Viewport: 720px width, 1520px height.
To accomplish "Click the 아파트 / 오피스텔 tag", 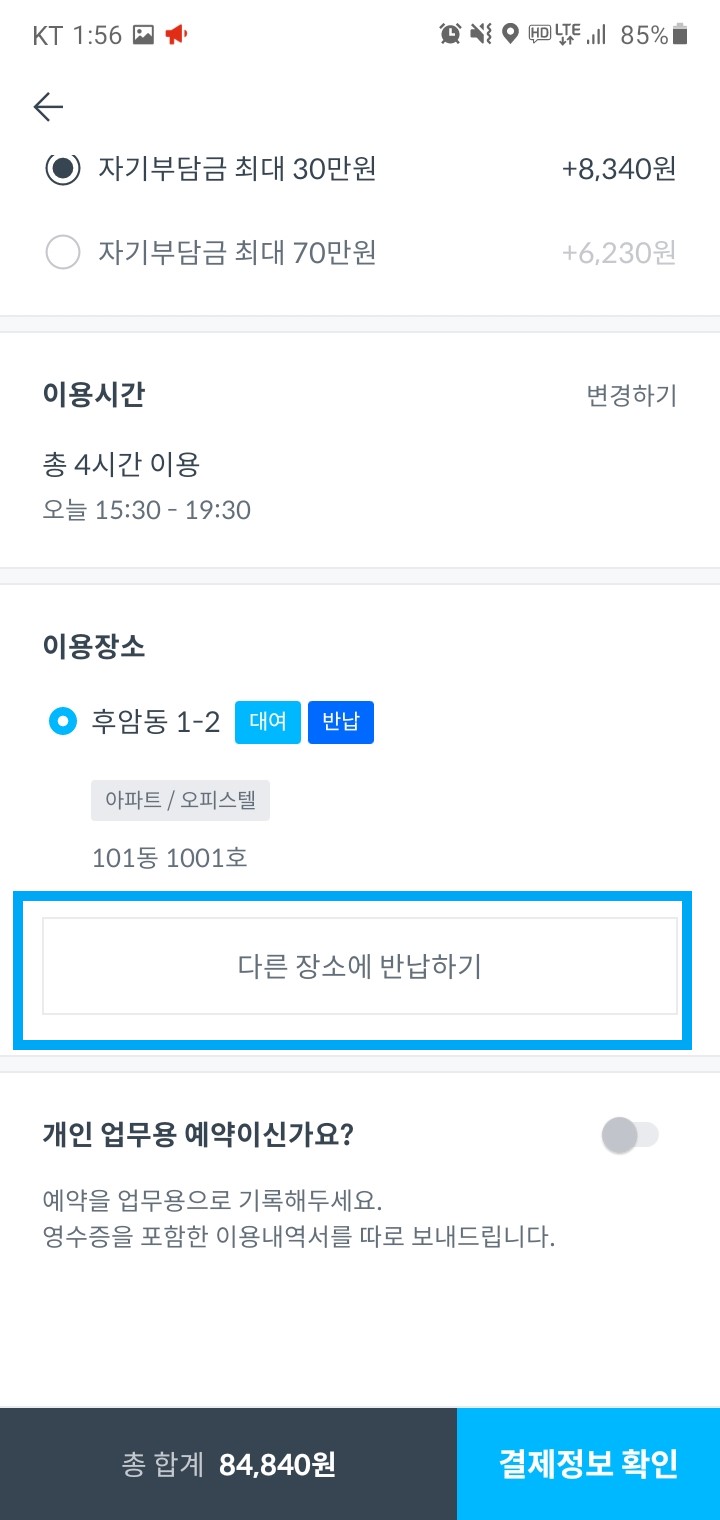I will pos(180,800).
